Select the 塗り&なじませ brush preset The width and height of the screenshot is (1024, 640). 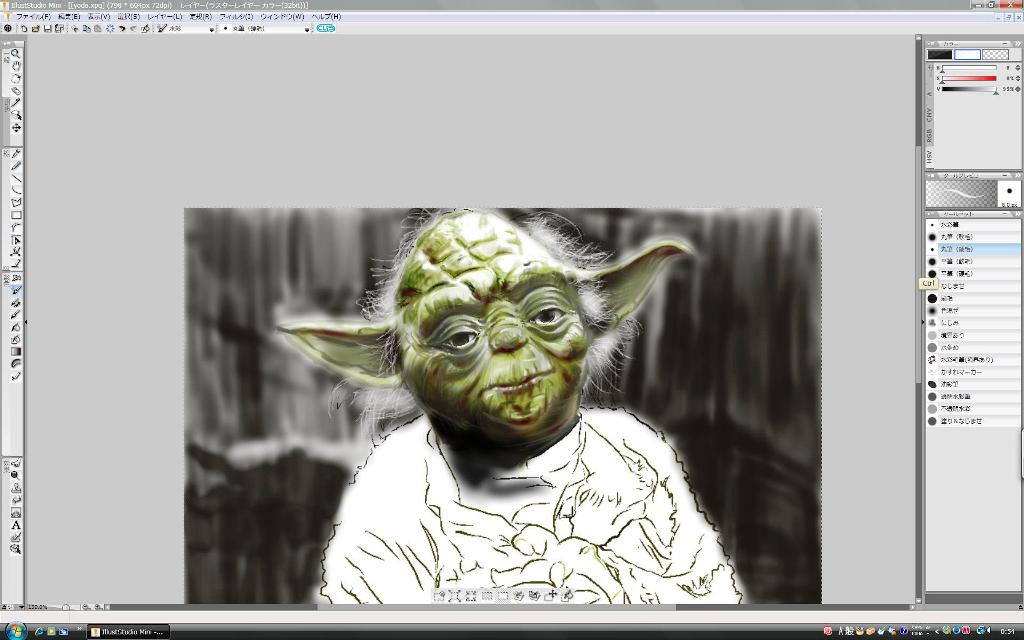click(973, 421)
